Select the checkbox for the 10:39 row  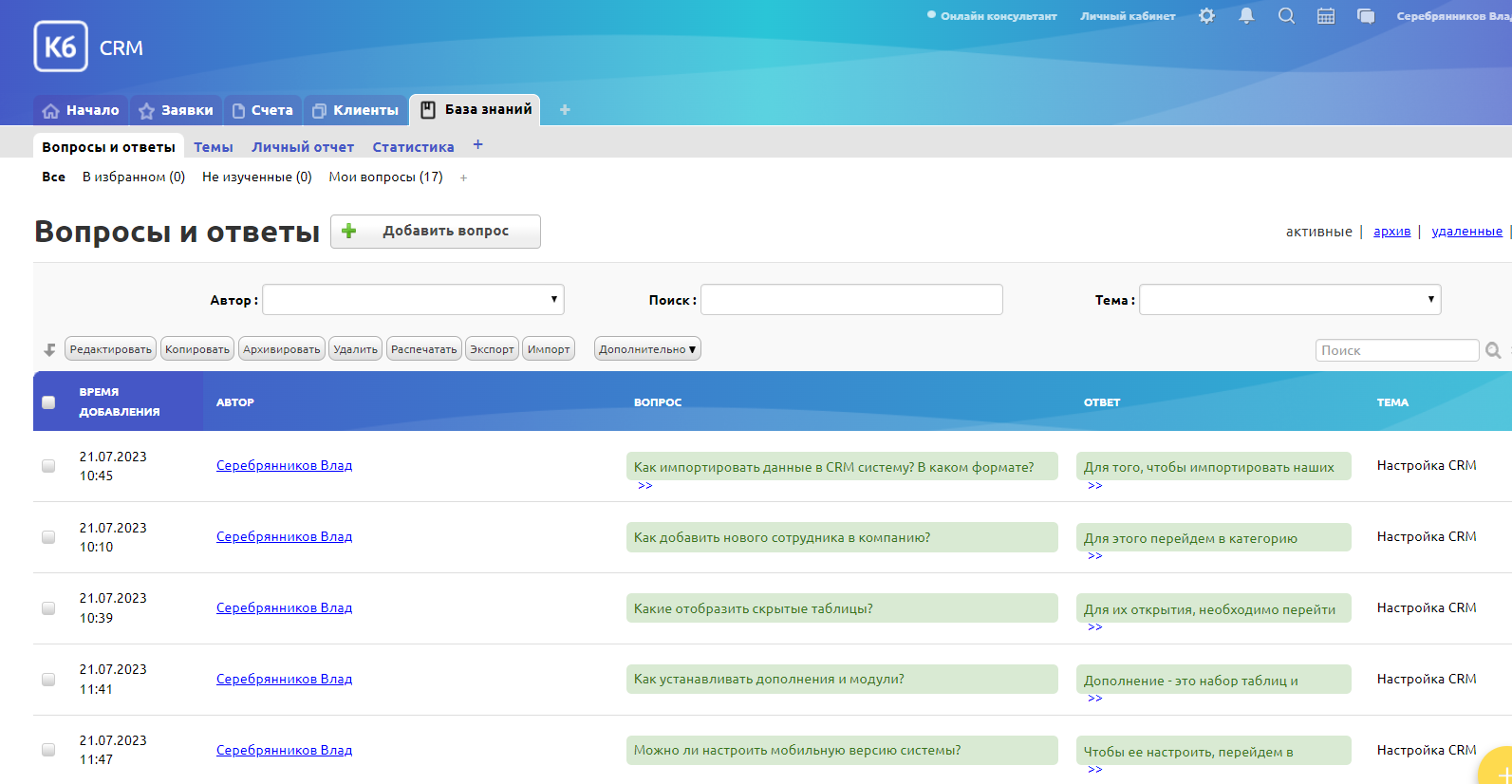[48, 608]
